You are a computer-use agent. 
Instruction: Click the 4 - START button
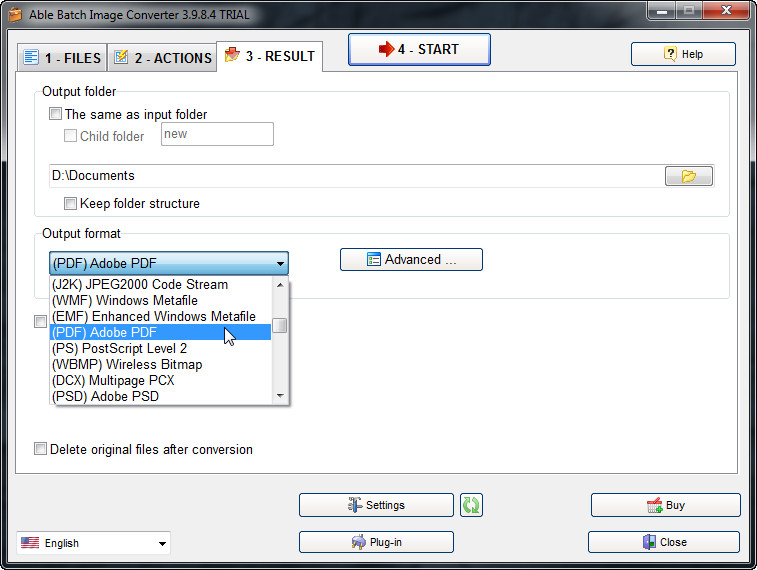pyautogui.click(x=419, y=49)
